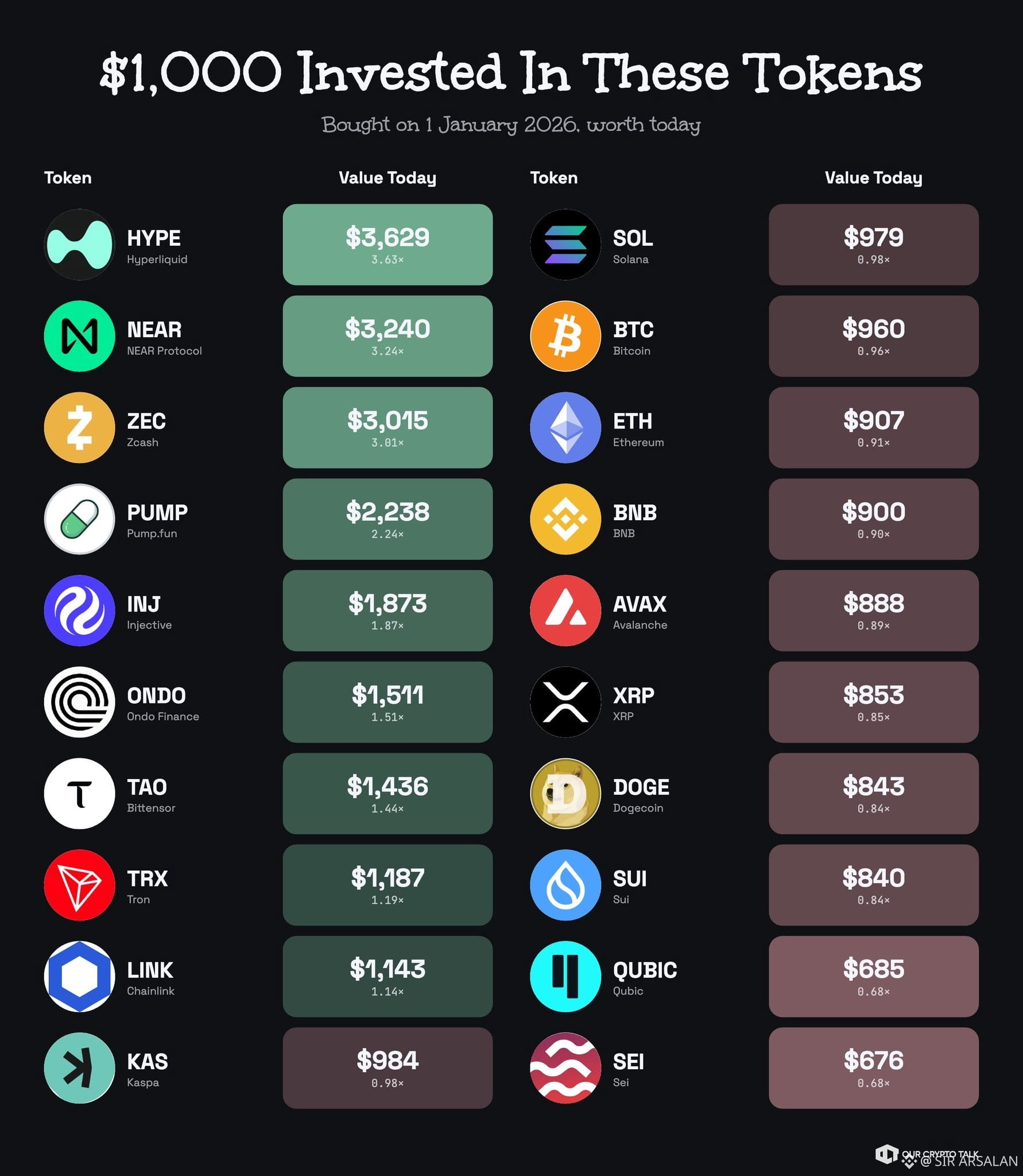Select the QUBIC $685 value card
This screenshot has height=1176, width=1023.
click(x=874, y=976)
